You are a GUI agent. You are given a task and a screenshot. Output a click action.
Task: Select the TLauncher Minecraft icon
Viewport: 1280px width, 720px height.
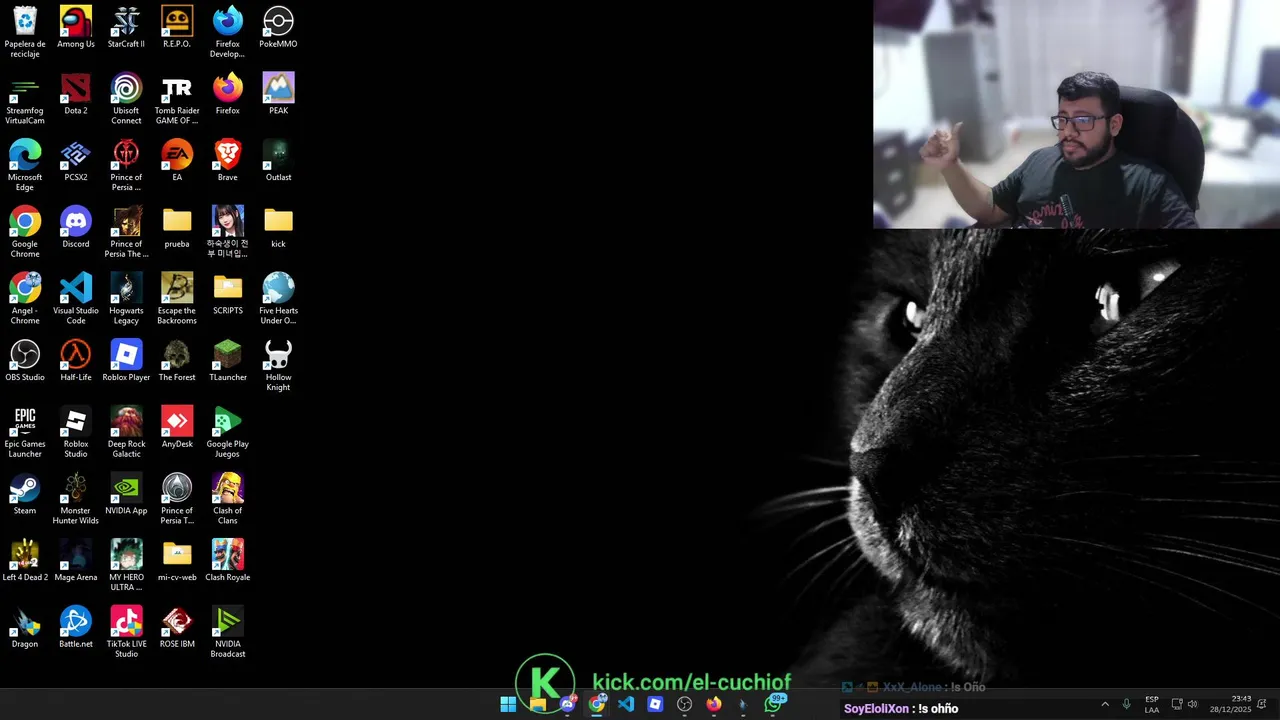pyautogui.click(x=228, y=360)
